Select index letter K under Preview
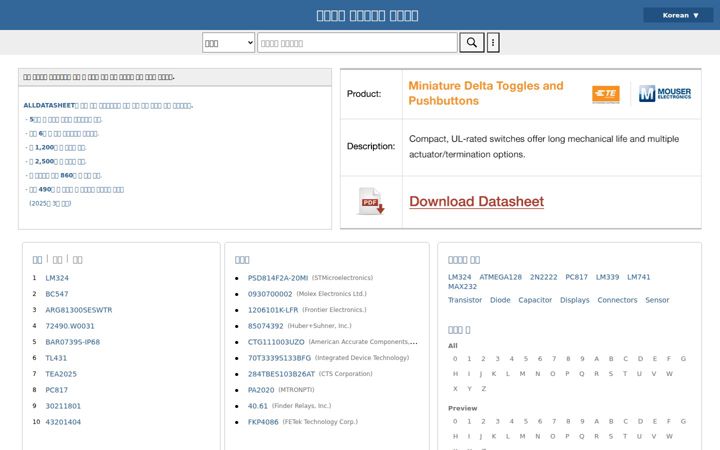Screen dimensions: 720x450 [x=494, y=436]
